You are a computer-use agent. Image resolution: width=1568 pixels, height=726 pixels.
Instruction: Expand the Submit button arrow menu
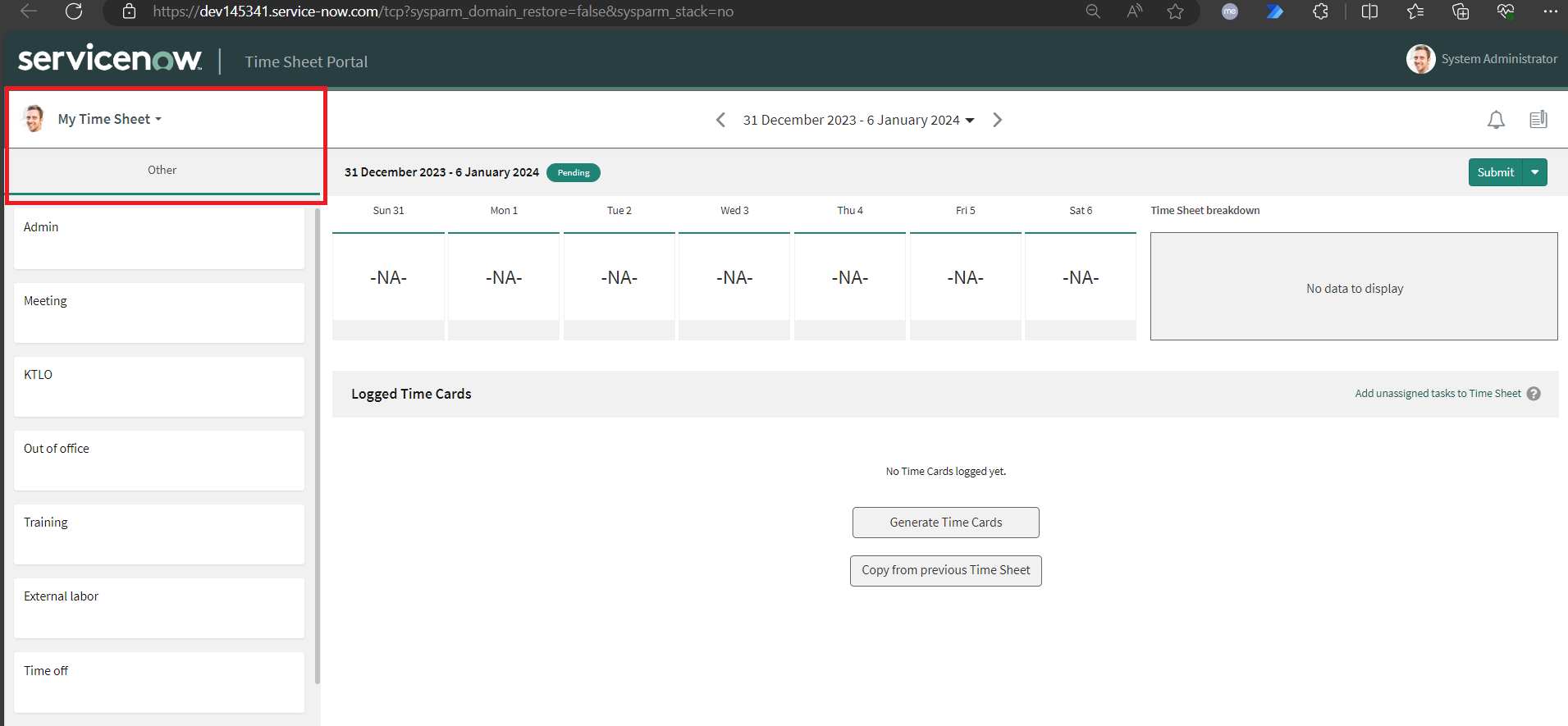1534,172
